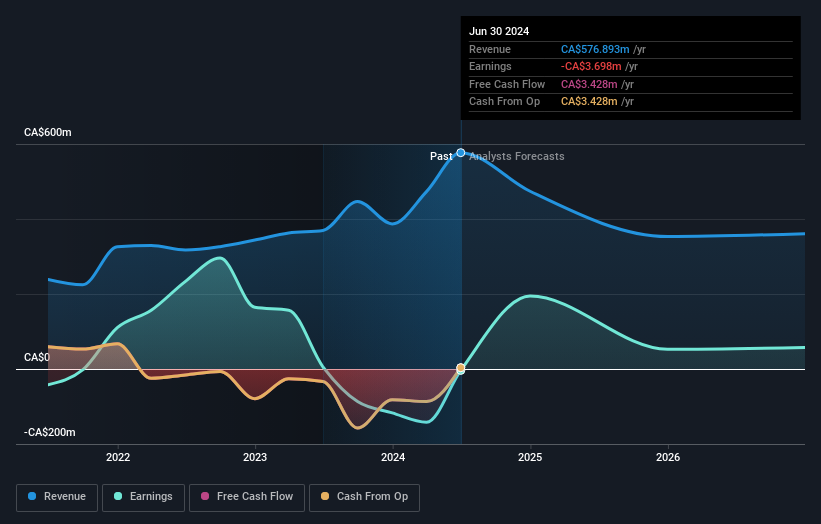
Task: Click the Earnings row label in tooltip
Action: (490, 66)
